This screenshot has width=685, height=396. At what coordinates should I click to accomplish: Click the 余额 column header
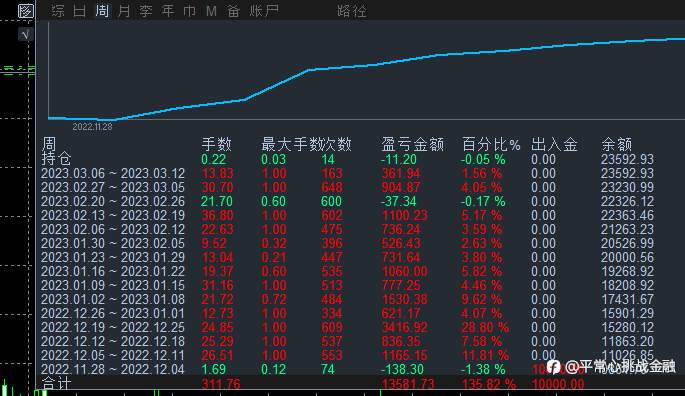pos(616,144)
